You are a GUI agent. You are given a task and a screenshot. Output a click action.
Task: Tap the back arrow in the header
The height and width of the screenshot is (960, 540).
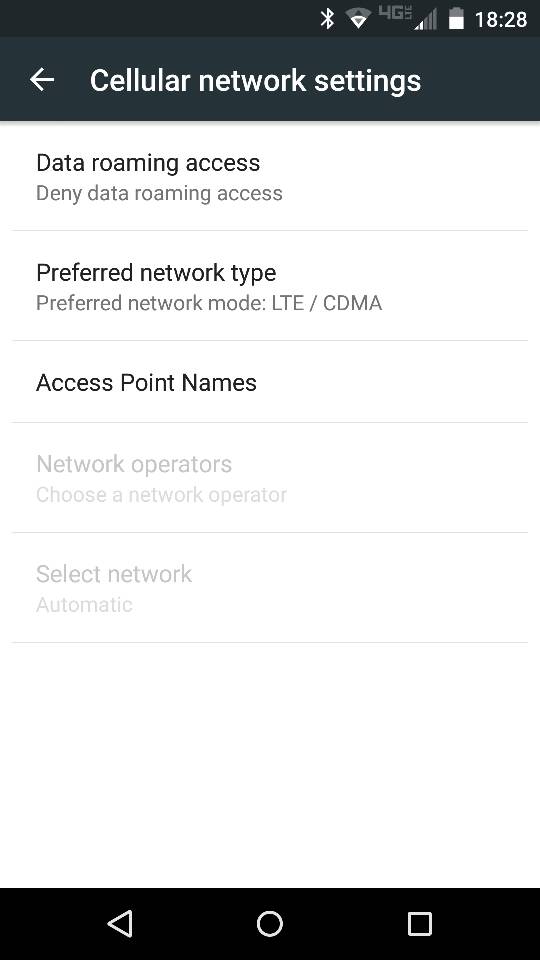click(x=42, y=80)
